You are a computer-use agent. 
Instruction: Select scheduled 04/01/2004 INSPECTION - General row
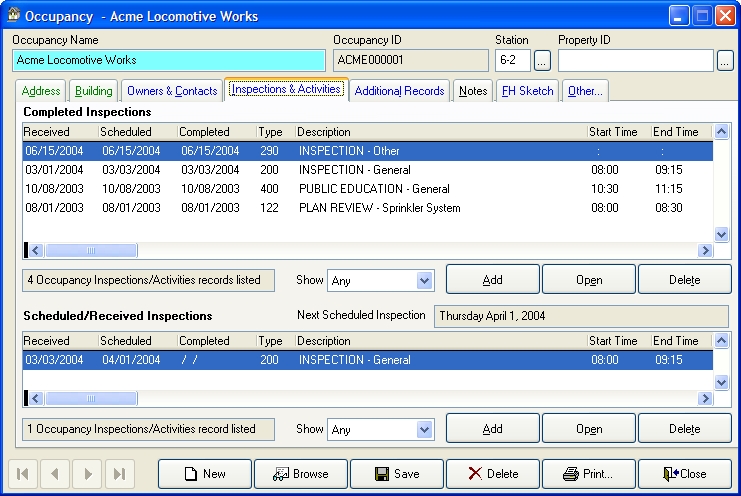(368, 360)
